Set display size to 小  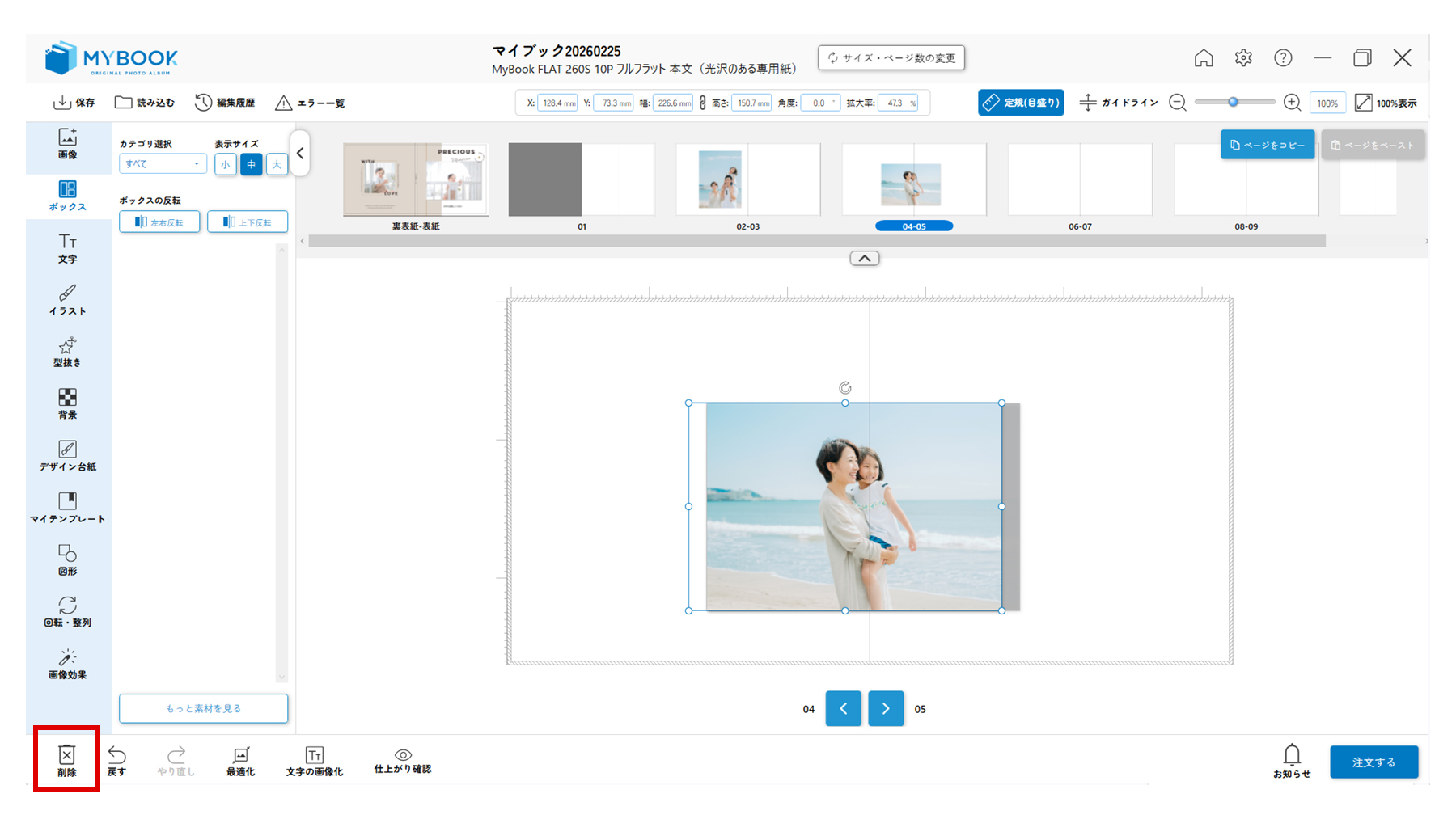pyautogui.click(x=226, y=164)
